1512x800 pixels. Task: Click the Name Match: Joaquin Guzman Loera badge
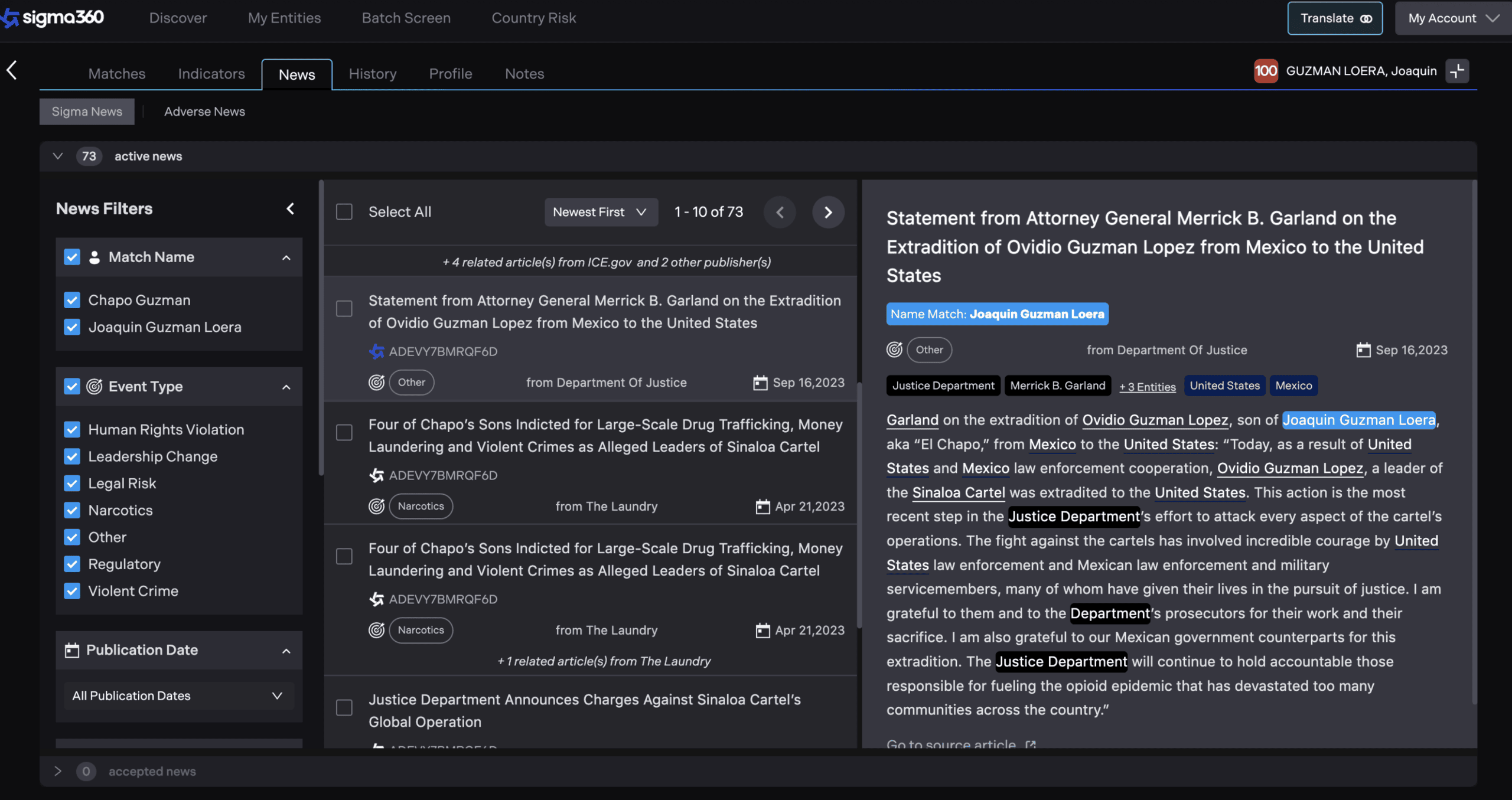[997, 314]
